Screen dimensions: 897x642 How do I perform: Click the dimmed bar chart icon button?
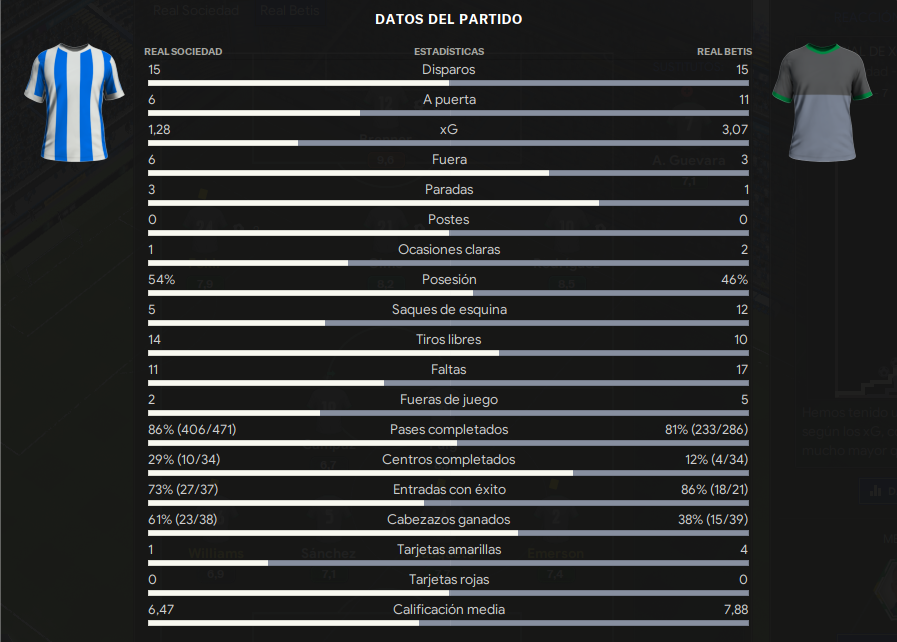click(x=876, y=491)
